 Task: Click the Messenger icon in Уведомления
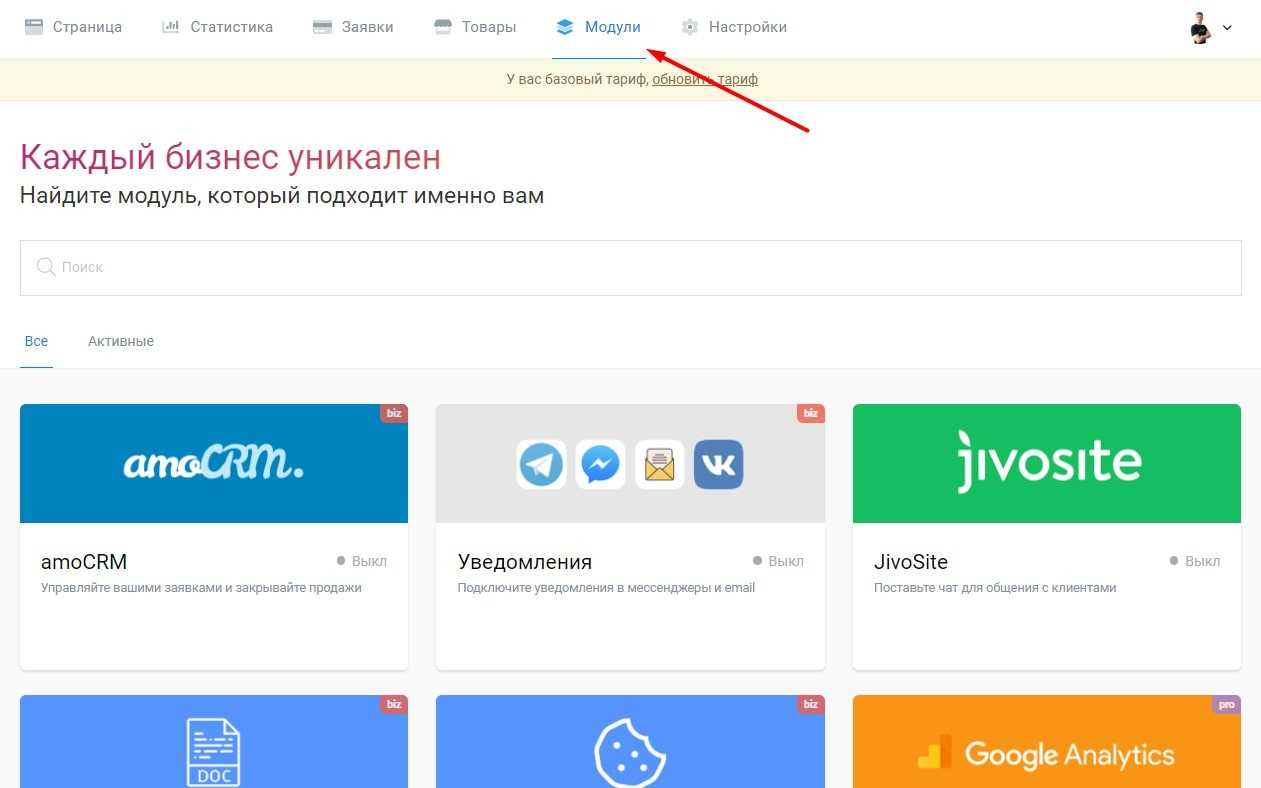point(600,465)
